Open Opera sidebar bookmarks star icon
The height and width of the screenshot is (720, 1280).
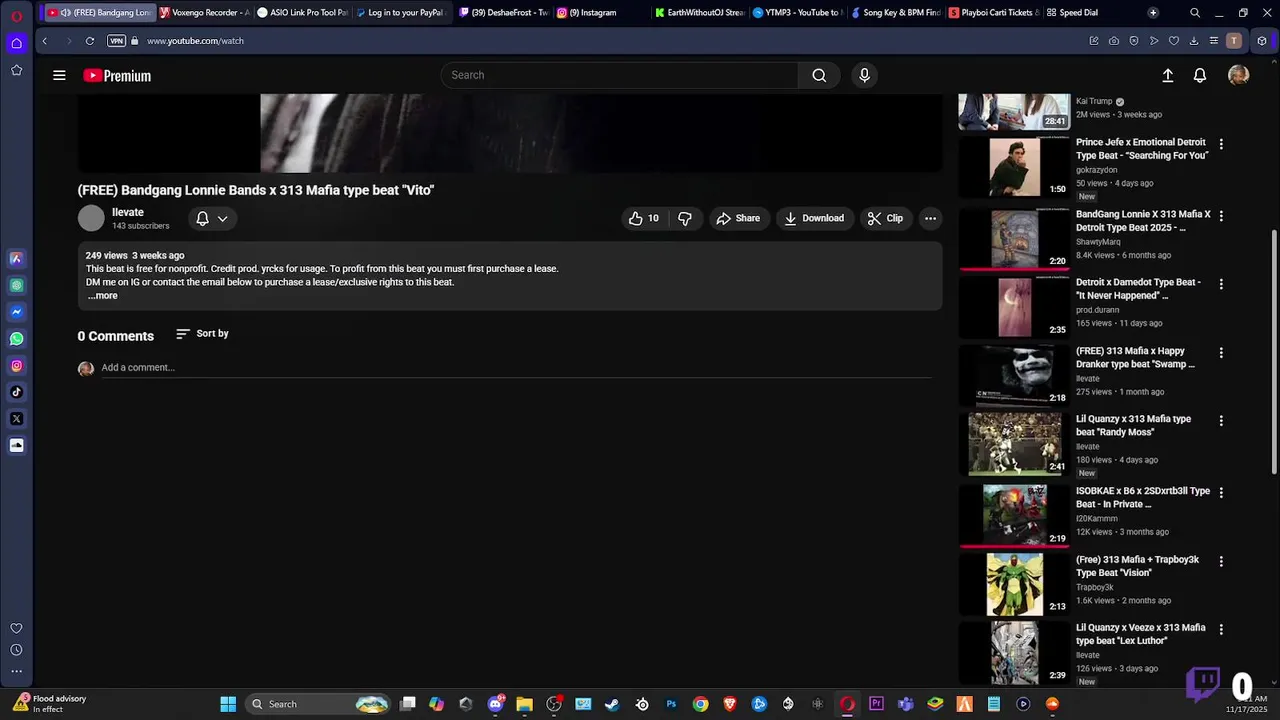tap(17, 70)
